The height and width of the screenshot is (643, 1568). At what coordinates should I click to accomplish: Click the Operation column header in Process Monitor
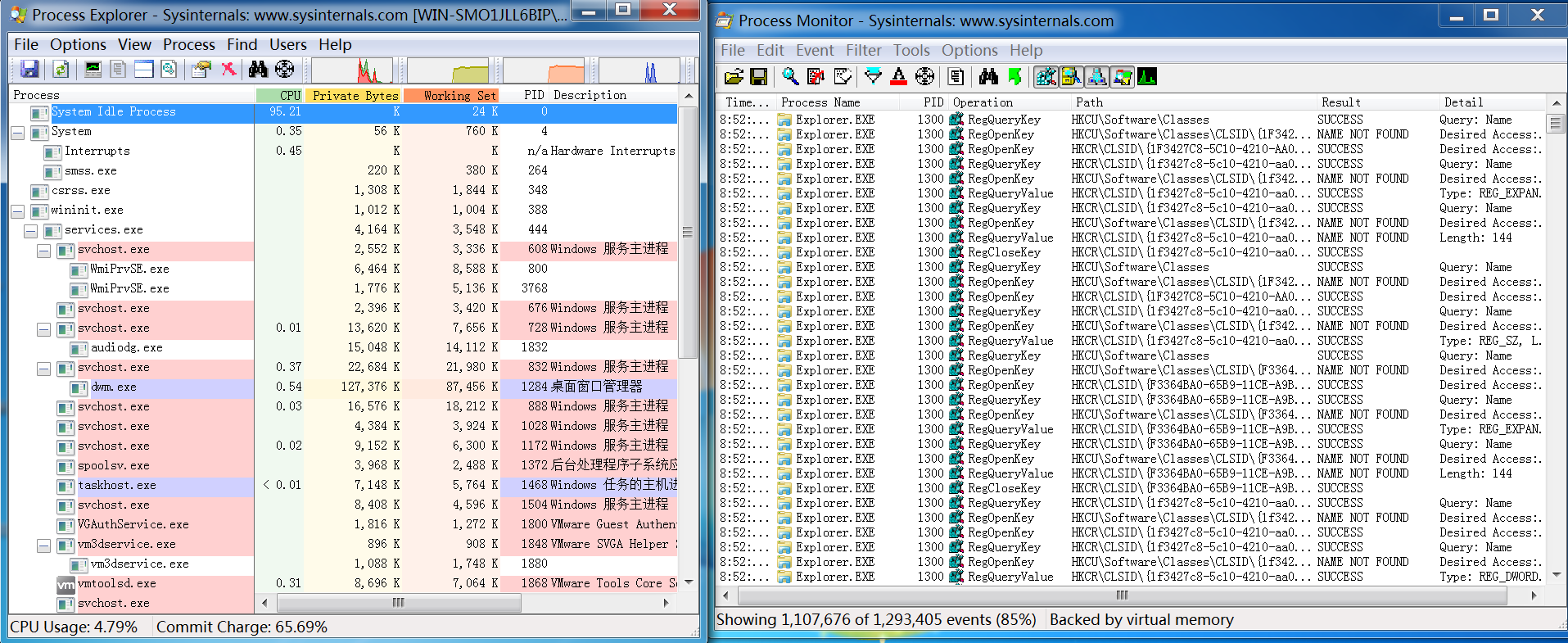click(x=1007, y=102)
